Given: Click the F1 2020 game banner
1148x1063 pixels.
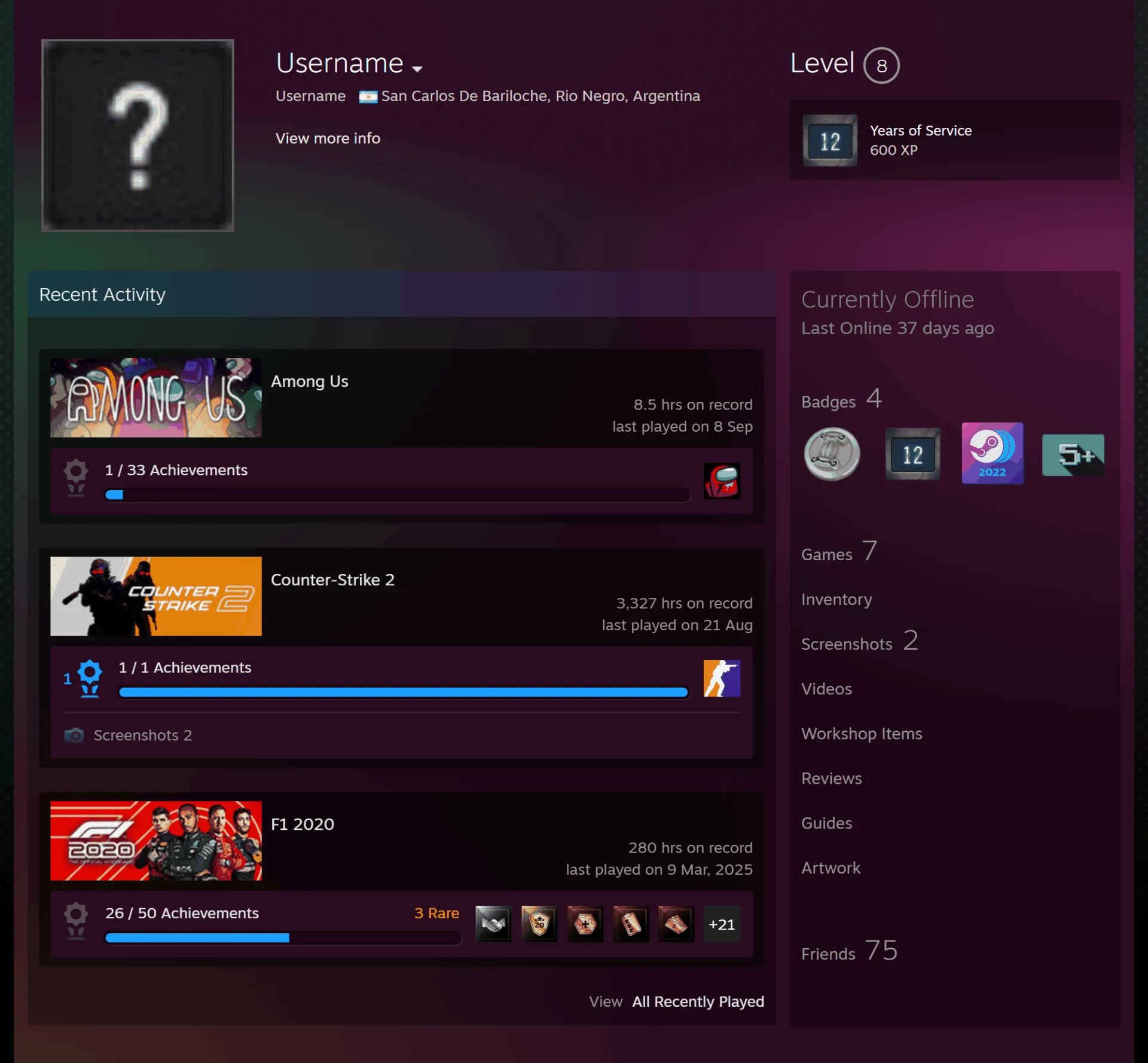Looking at the screenshot, I should (156, 841).
